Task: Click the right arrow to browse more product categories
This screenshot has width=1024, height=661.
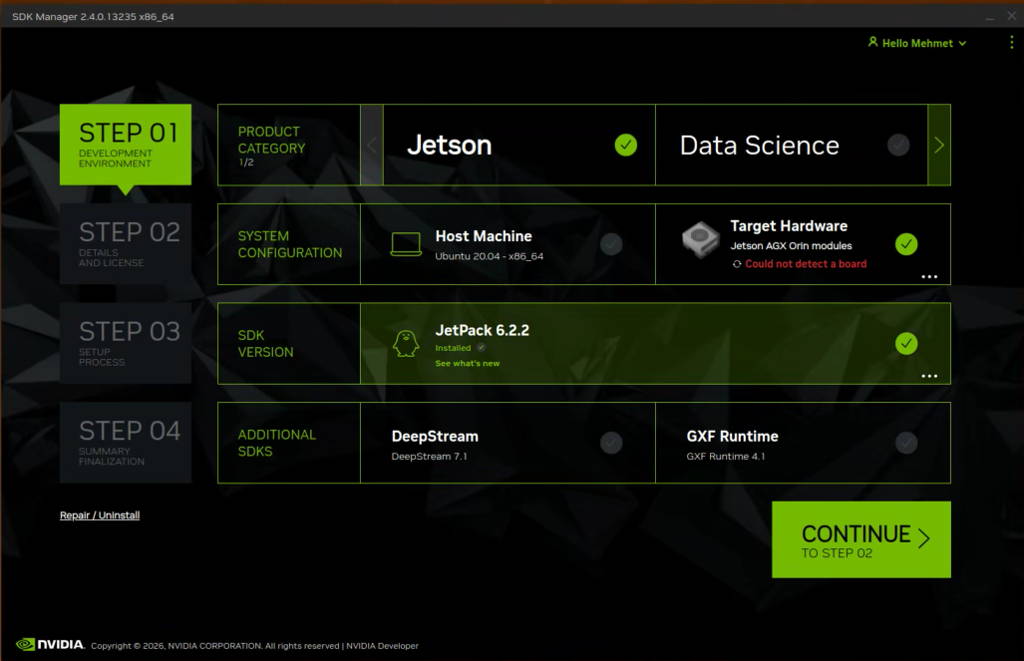Action: [x=938, y=145]
